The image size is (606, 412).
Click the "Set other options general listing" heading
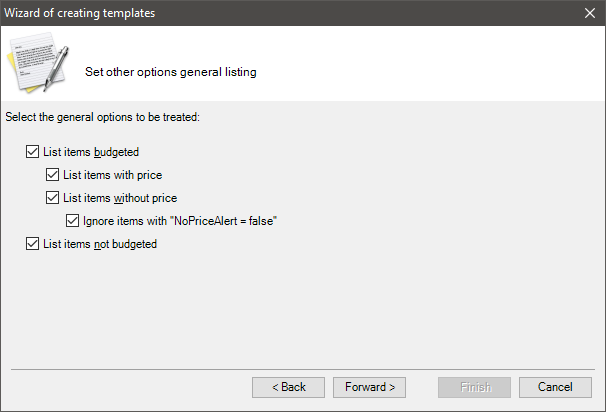tap(170, 72)
